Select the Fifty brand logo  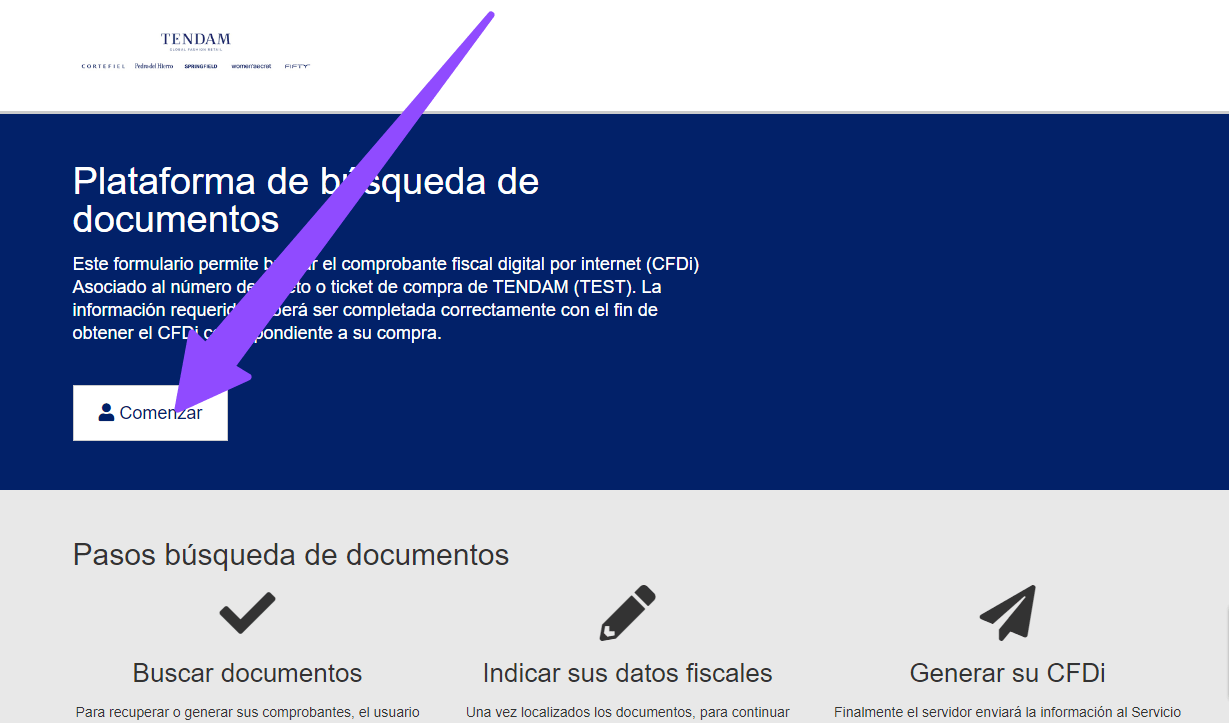point(297,66)
